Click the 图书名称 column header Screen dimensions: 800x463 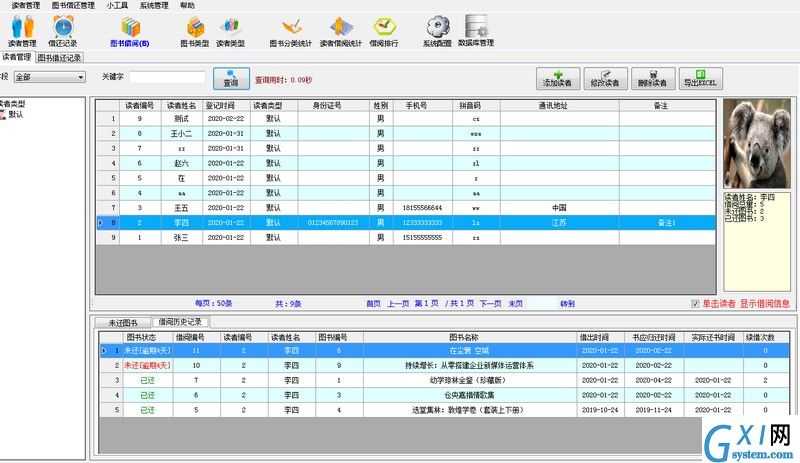pyautogui.click(x=469, y=337)
